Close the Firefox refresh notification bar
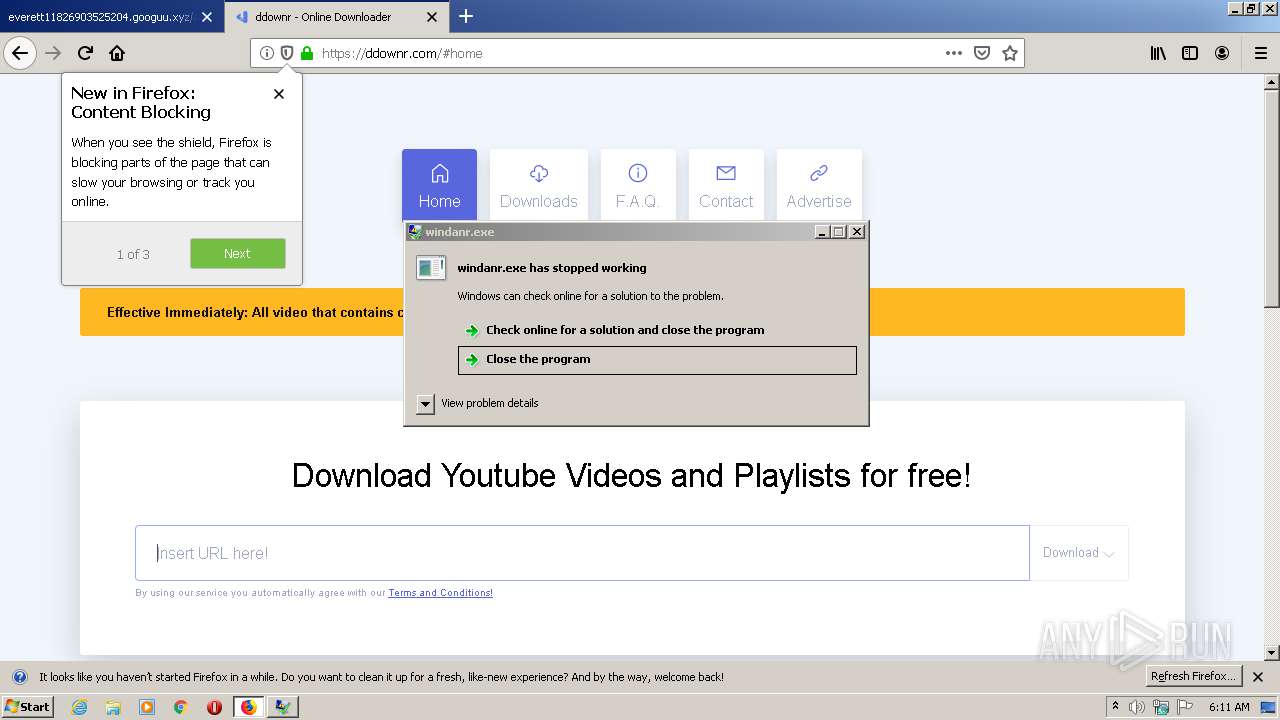The height and width of the screenshot is (720, 1280). (x=1258, y=677)
